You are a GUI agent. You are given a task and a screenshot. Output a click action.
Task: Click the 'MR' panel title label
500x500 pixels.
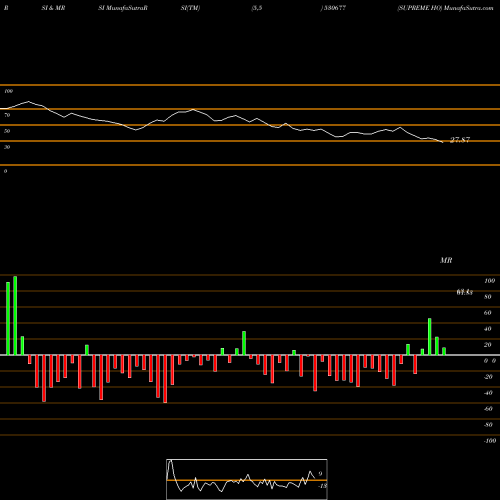[x=446, y=260]
